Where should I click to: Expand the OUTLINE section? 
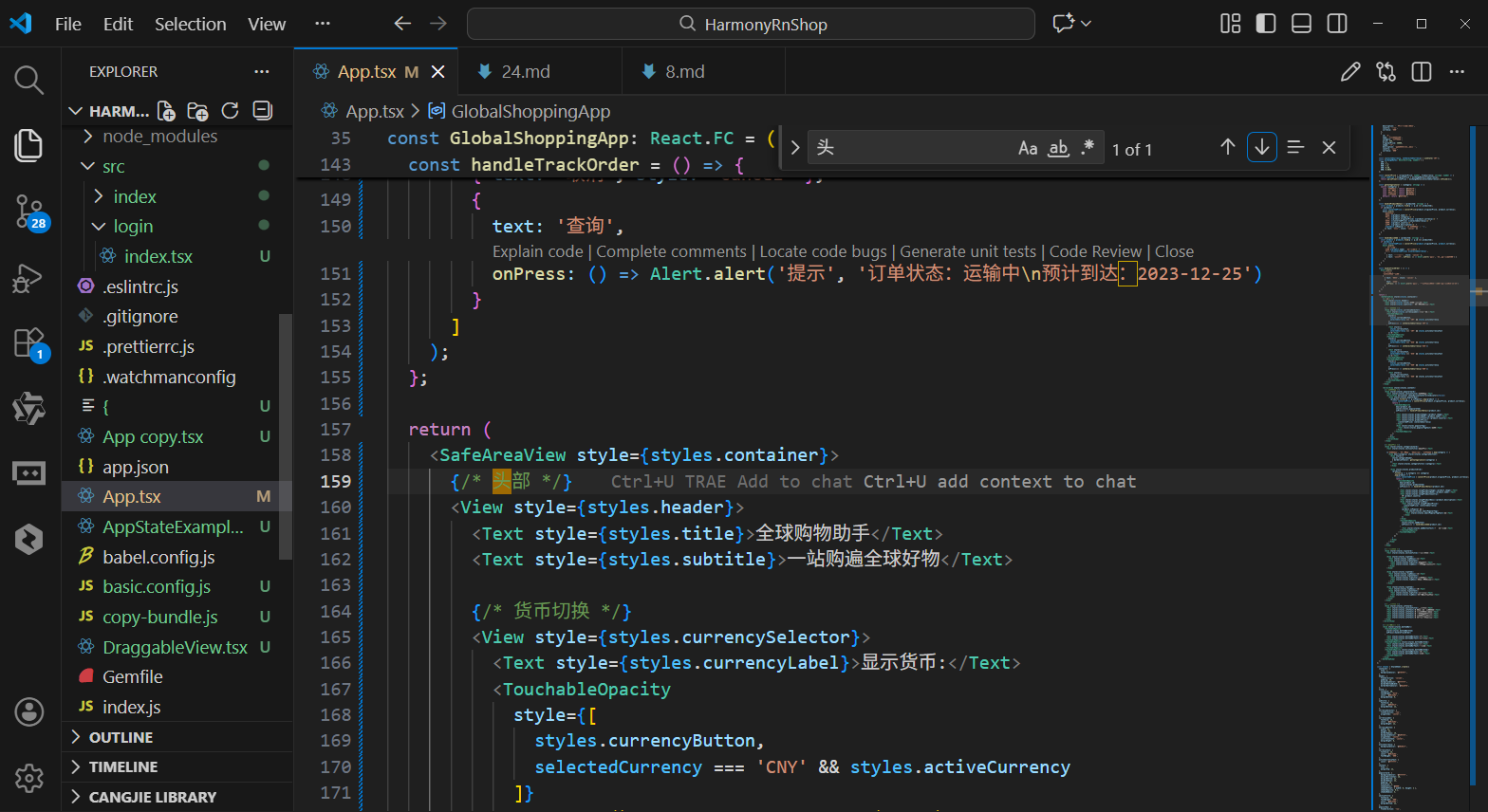(x=121, y=737)
